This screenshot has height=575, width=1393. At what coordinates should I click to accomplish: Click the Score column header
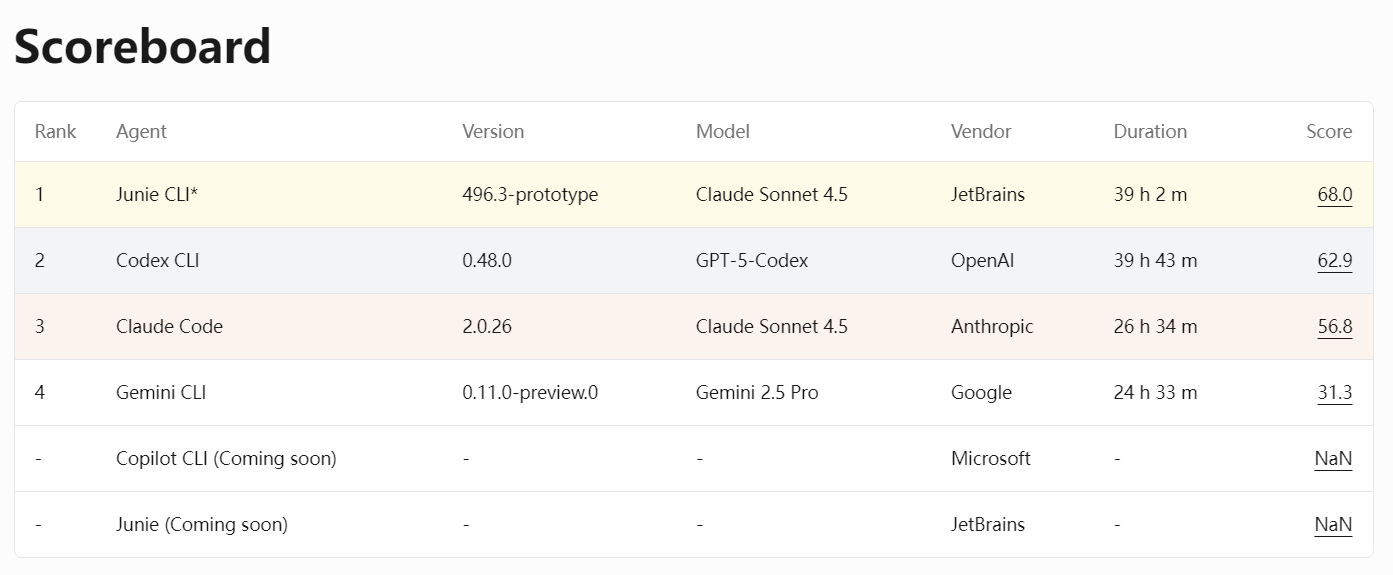(x=1329, y=132)
